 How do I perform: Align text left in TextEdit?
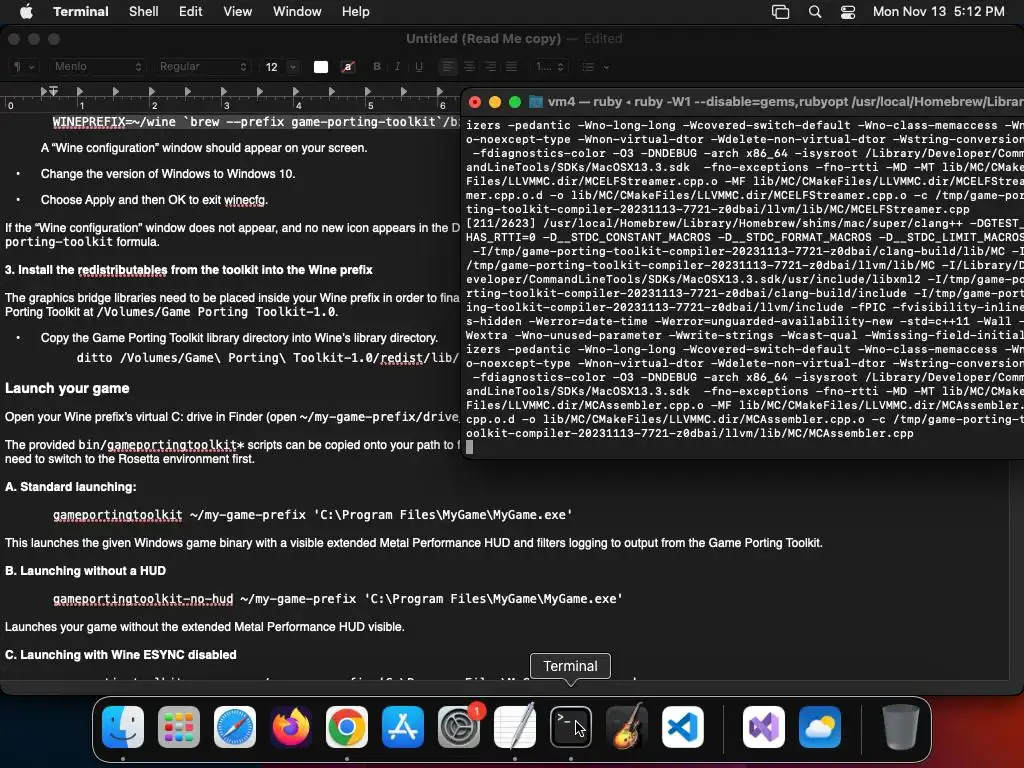447,67
